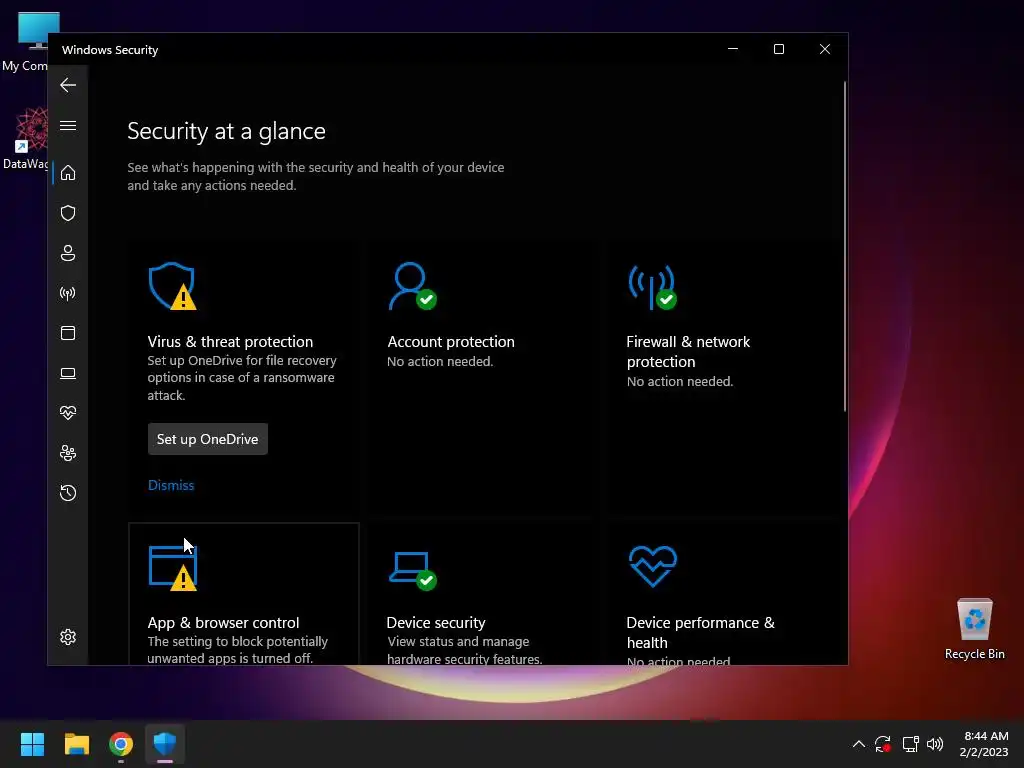
Task: Open the Virus & threat protection heading
Action: tap(230, 342)
